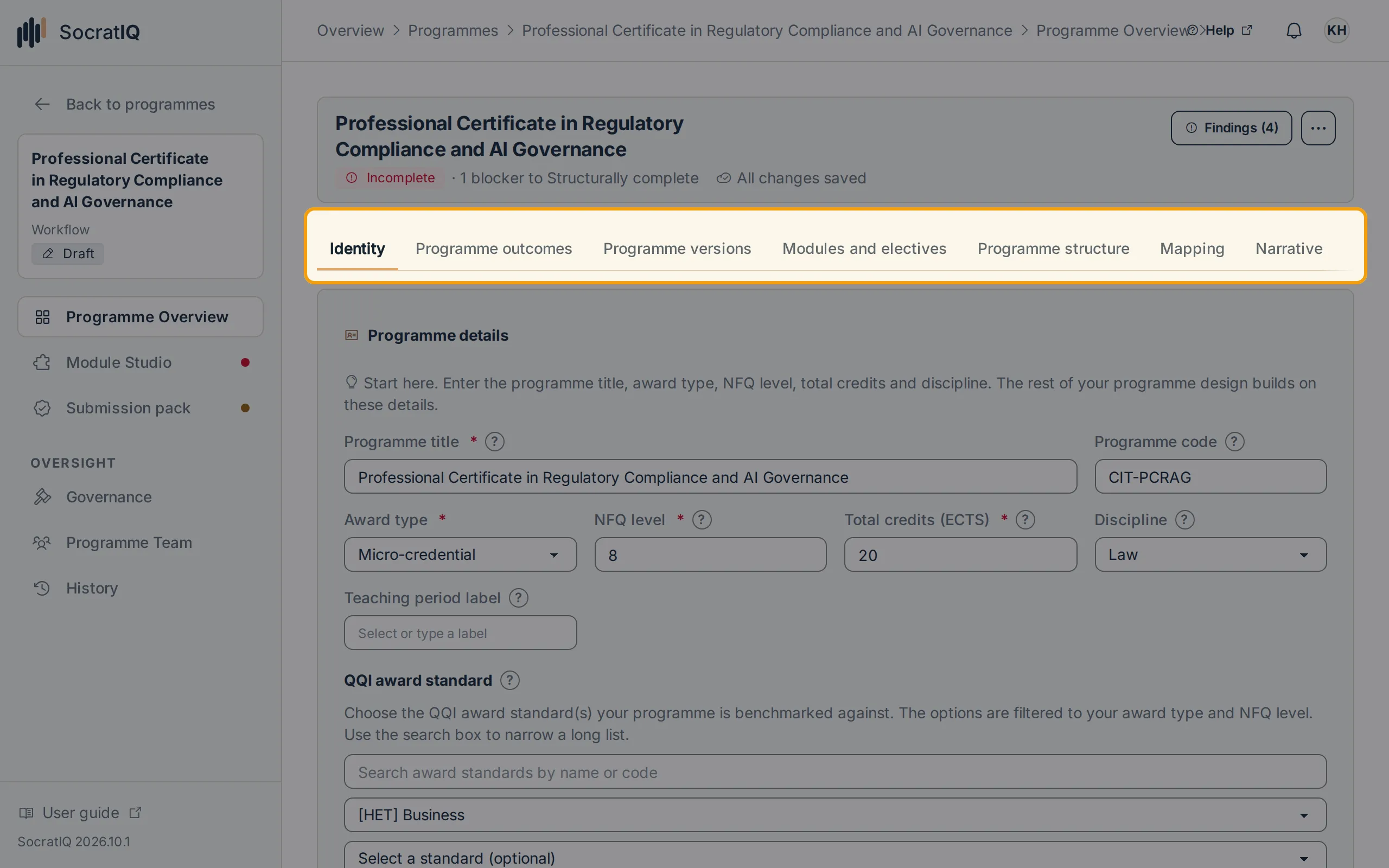Viewport: 1389px width, 868px height.
Task: Open Submission pack in sidebar
Action: 140,408
